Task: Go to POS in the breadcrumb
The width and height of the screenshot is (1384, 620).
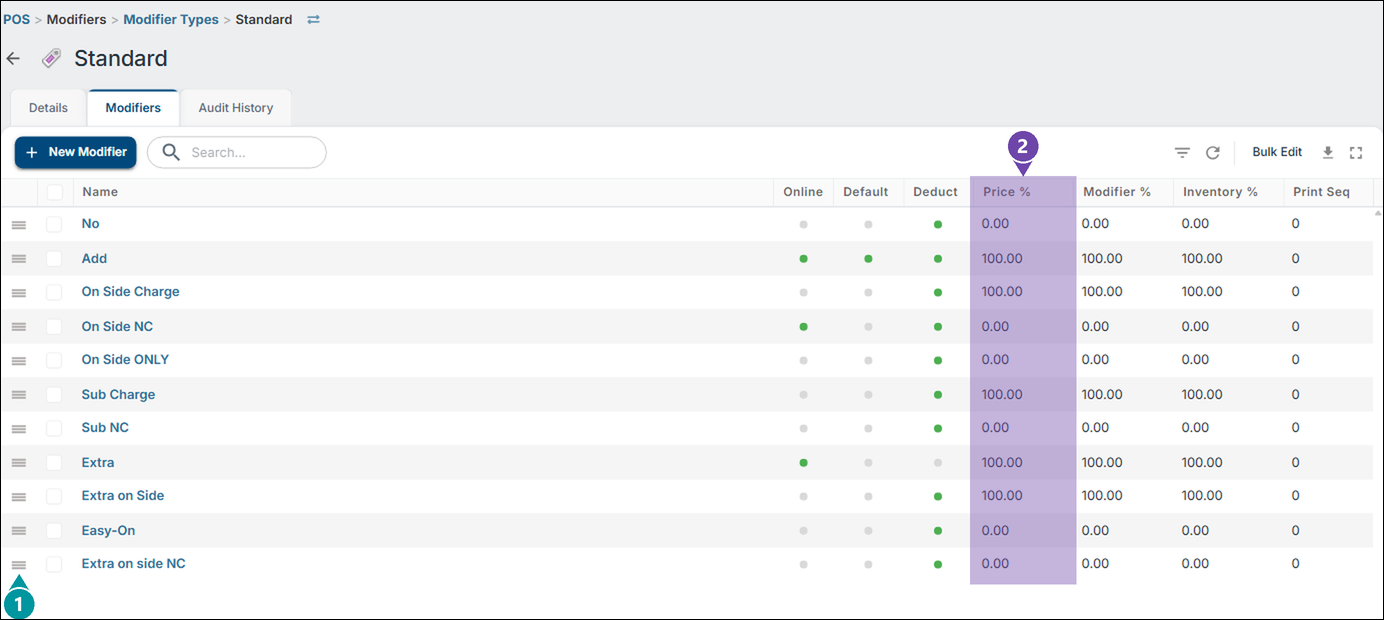Action: tap(17, 19)
